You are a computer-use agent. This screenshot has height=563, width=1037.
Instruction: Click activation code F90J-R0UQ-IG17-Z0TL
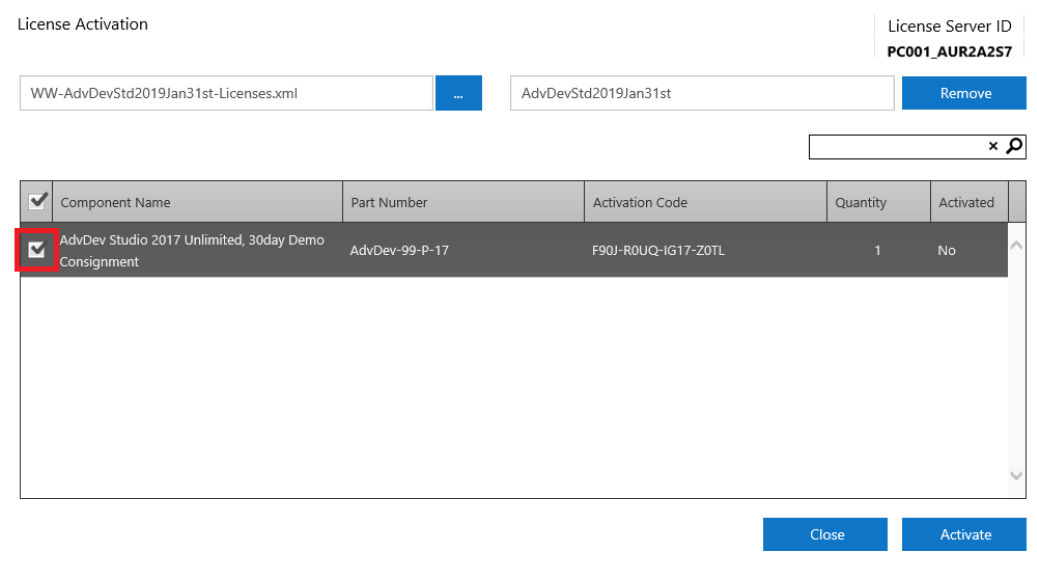tap(658, 250)
